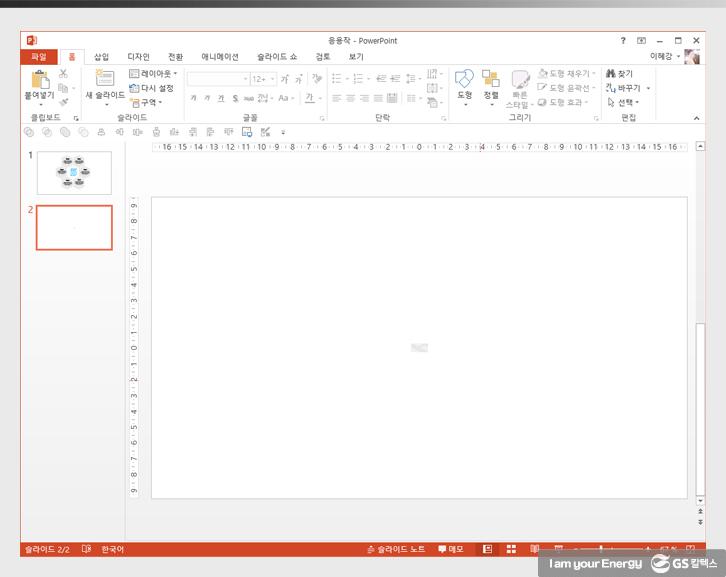
Task: Switch to Slide Sorter view in status bar
Action: pos(511,549)
